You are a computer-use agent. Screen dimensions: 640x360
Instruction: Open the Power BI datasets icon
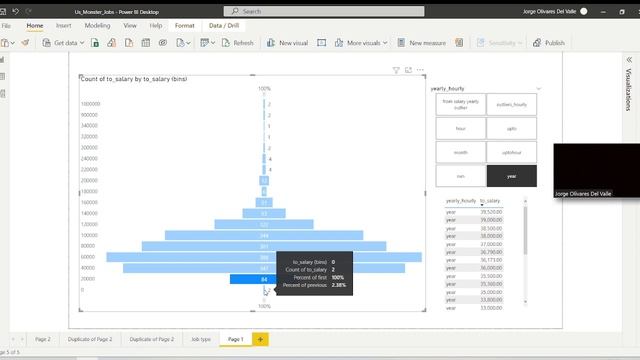coord(111,43)
